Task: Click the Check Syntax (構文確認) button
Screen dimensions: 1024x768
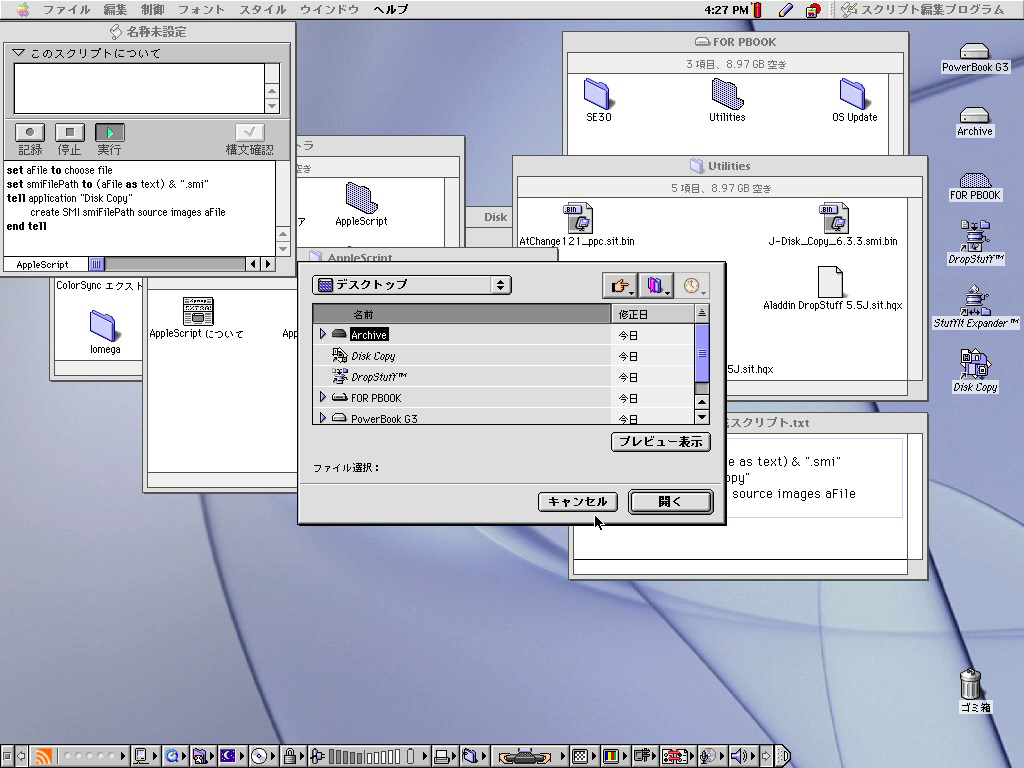Action: point(249,133)
